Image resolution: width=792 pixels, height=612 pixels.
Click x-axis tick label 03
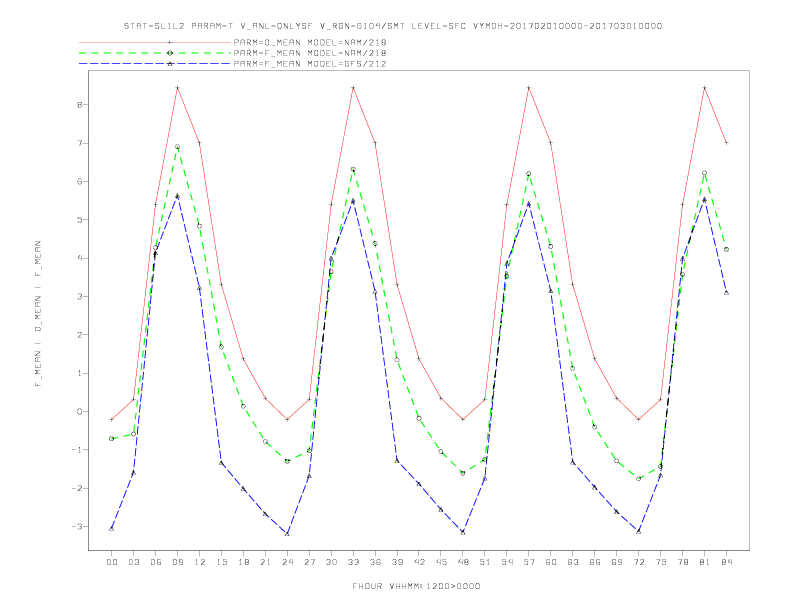[x=133, y=562]
